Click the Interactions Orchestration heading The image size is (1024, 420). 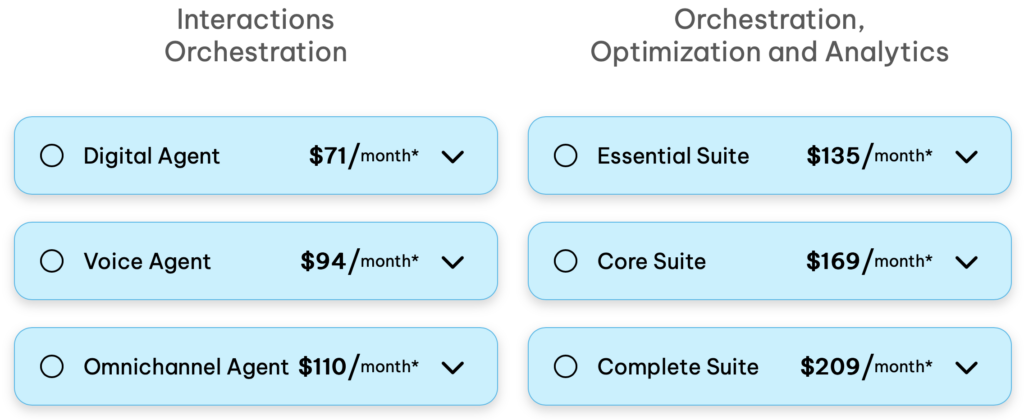pyautogui.click(x=256, y=35)
